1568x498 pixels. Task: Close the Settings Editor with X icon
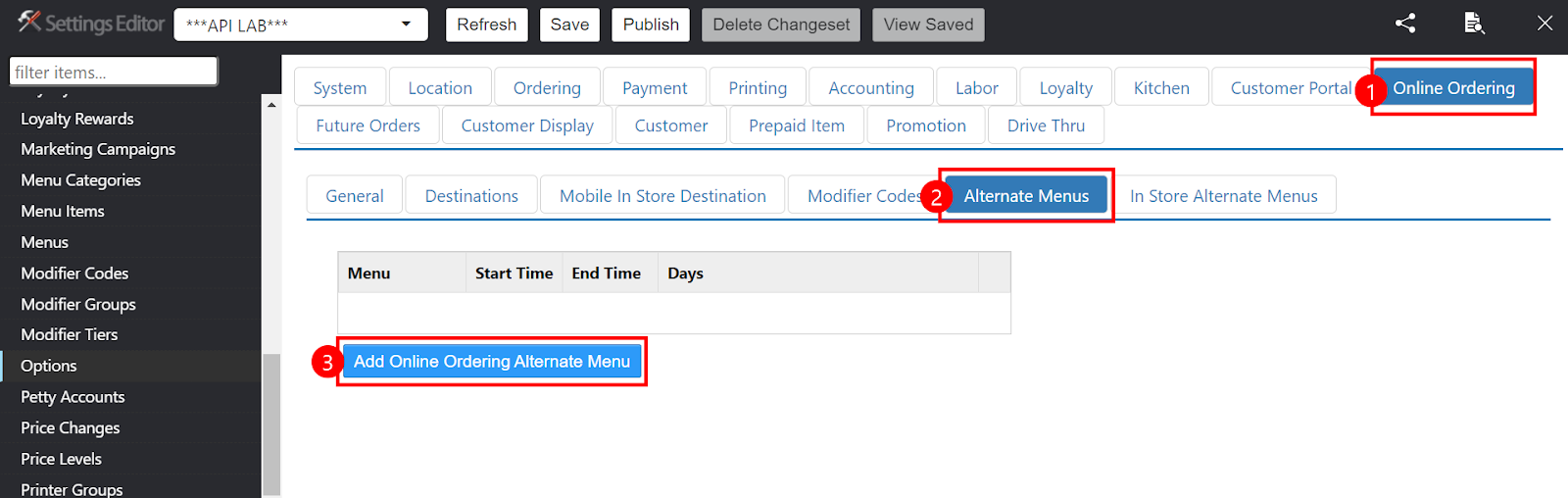1544,24
